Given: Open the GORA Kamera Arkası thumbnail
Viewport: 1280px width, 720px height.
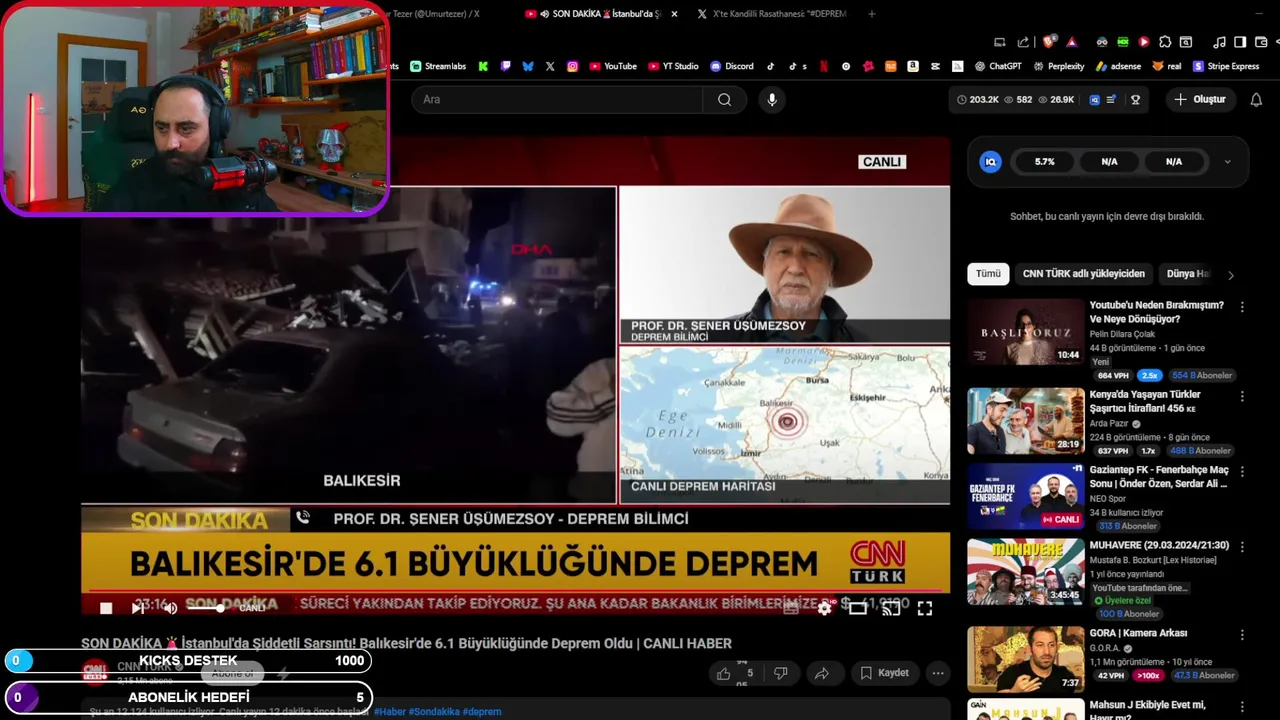Looking at the screenshot, I should tap(1025, 659).
